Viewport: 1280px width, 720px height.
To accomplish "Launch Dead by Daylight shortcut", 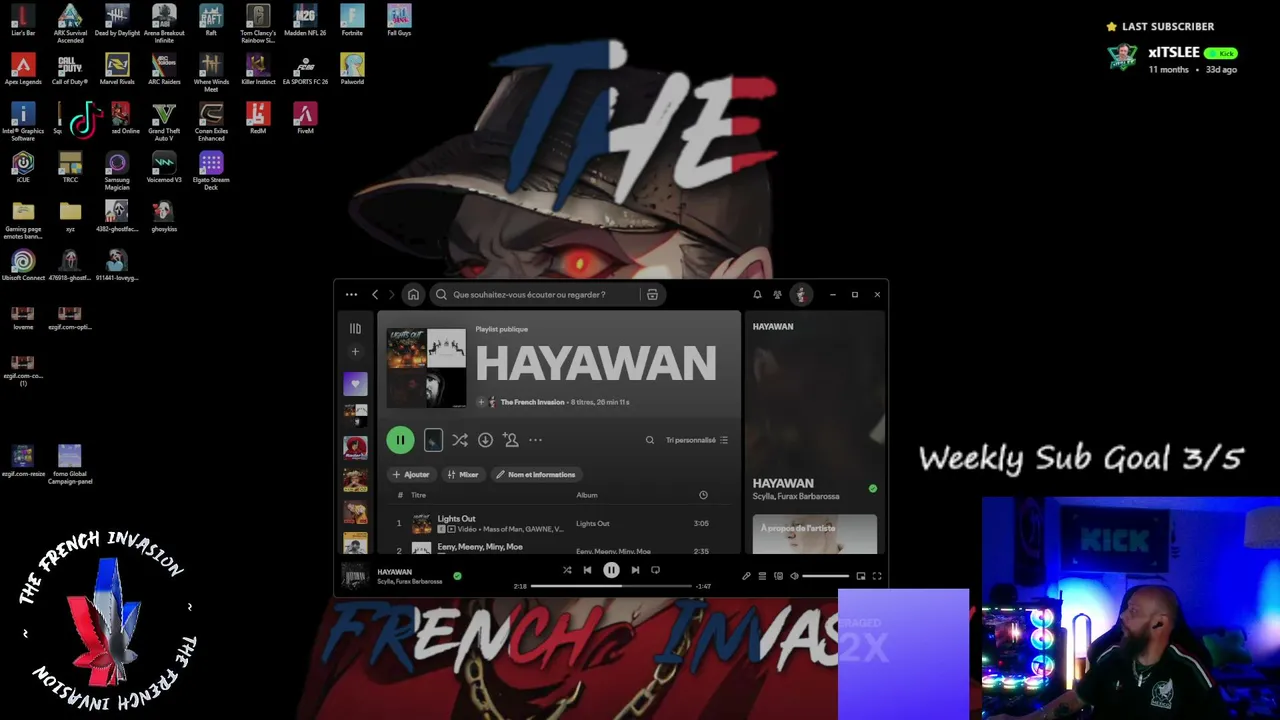I will point(117,20).
